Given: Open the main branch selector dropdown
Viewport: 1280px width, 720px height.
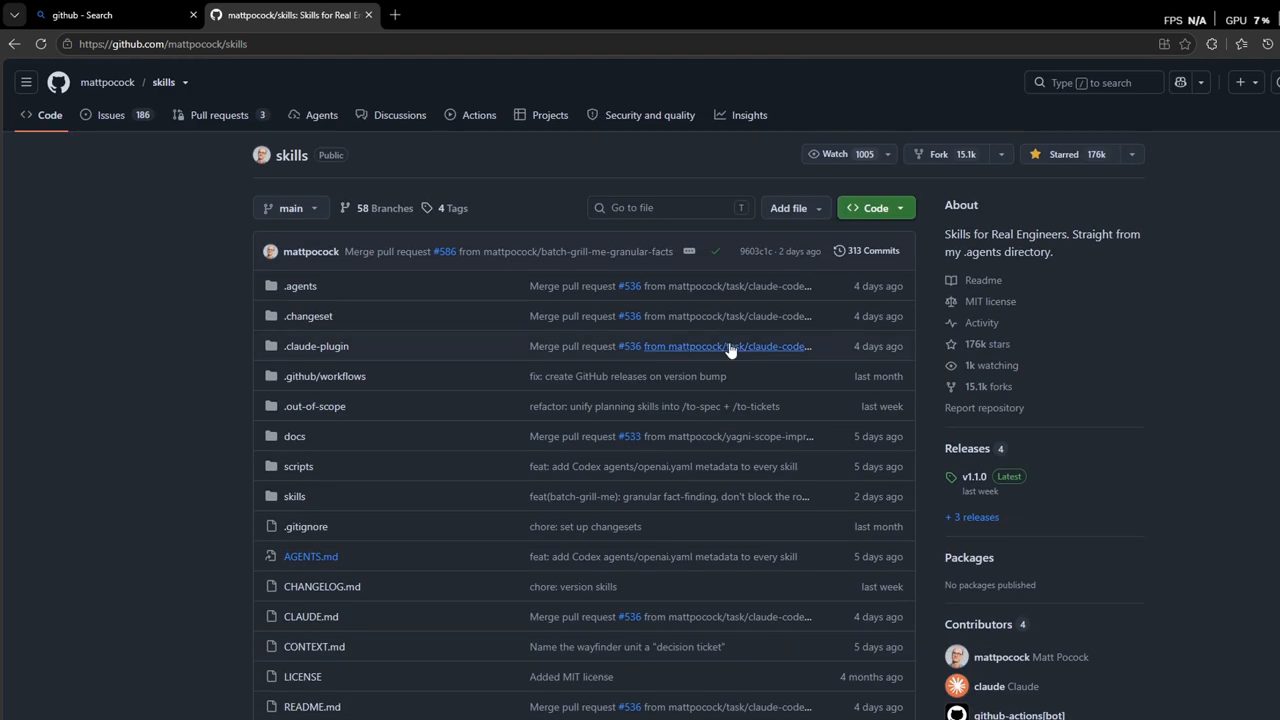Looking at the screenshot, I should pyautogui.click(x=290, y=208).
